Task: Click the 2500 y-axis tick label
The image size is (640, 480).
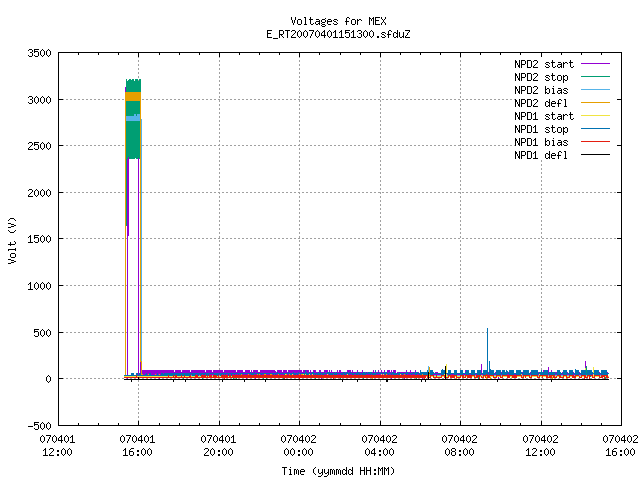Action: coord(39,146)
